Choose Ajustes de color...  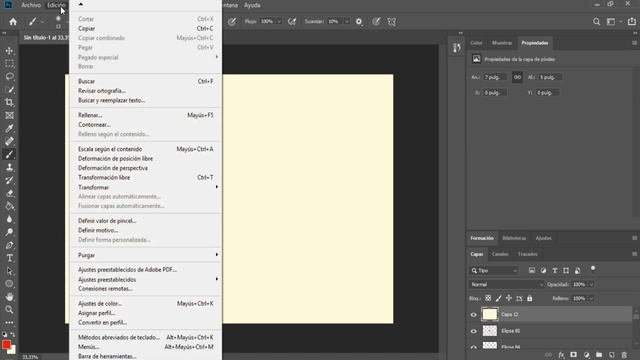pos(146,303)
